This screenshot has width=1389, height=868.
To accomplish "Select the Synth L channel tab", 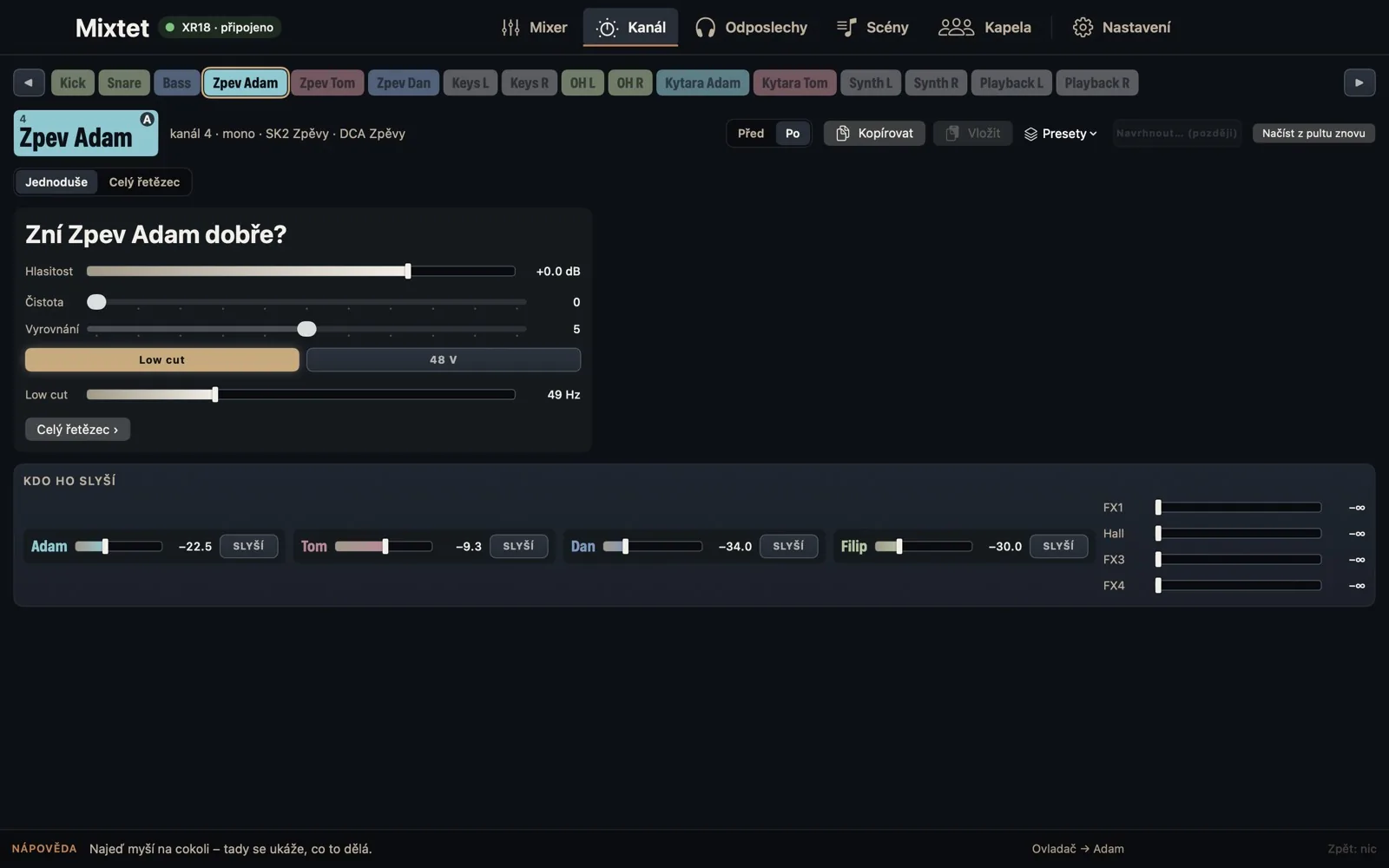I will [x=871, y=82].
